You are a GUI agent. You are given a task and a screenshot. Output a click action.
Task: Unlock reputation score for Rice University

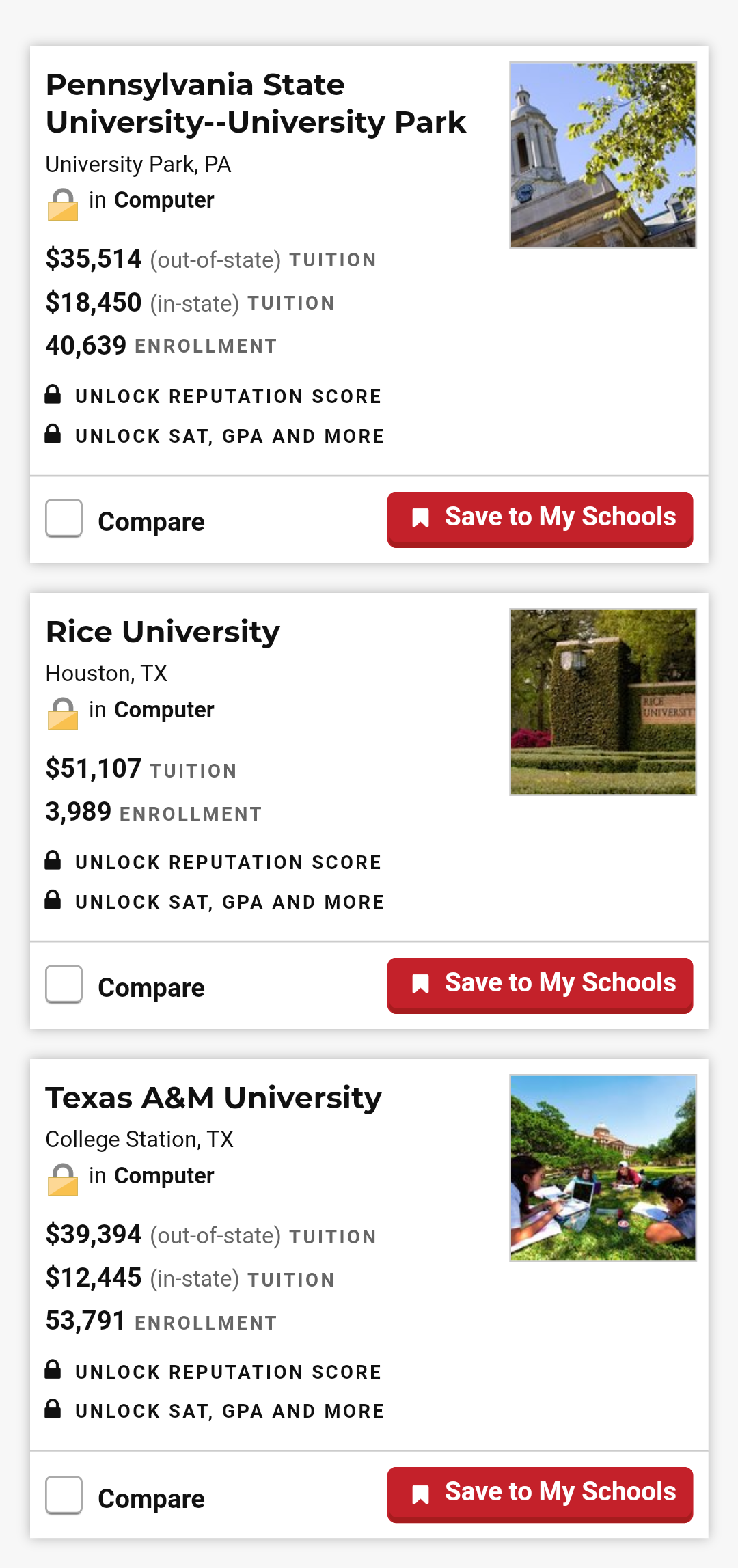[x=228, y=863]
